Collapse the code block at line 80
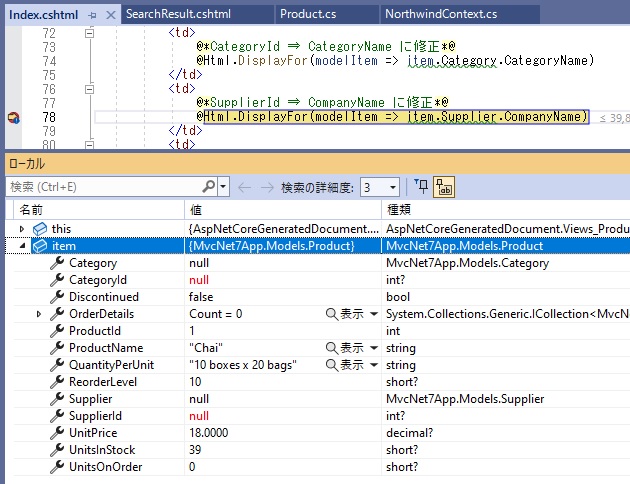This screenshot has height=484, width=630. (x=90, y=145)
